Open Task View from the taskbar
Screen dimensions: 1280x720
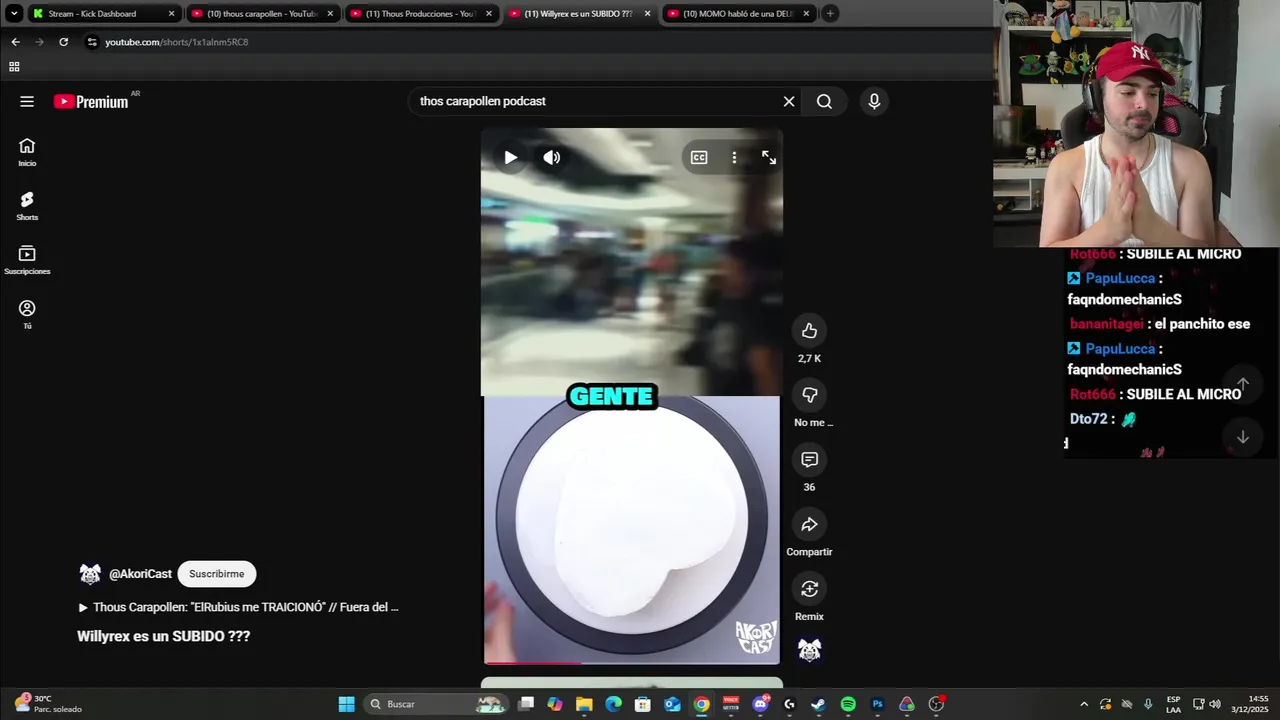pyautogui.click(x=526, y=704)
